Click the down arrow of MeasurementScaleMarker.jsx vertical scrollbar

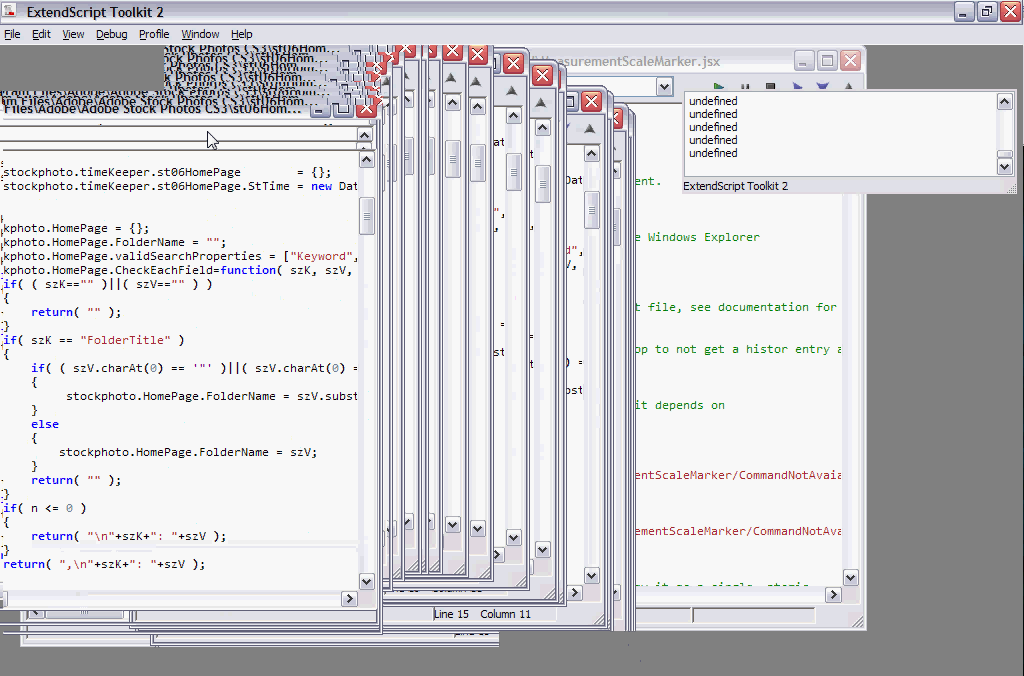(x=850, y=577)
